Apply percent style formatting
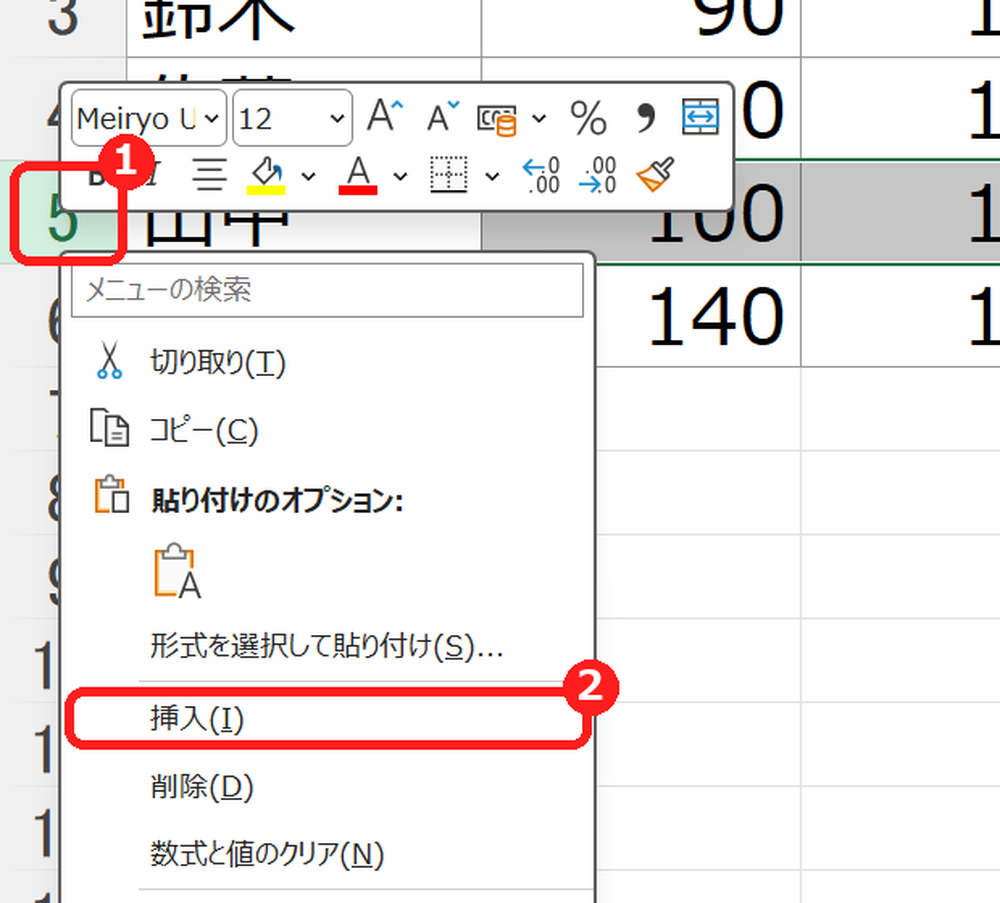Viewport: 1000px width, 903px height. coord(588,118)
